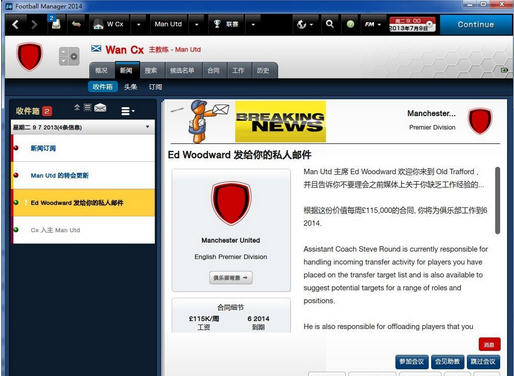The height and width of the screenshot is (376, 514).
Task: Select the 收件箱 sub-tab
Action: click(103, 87)
